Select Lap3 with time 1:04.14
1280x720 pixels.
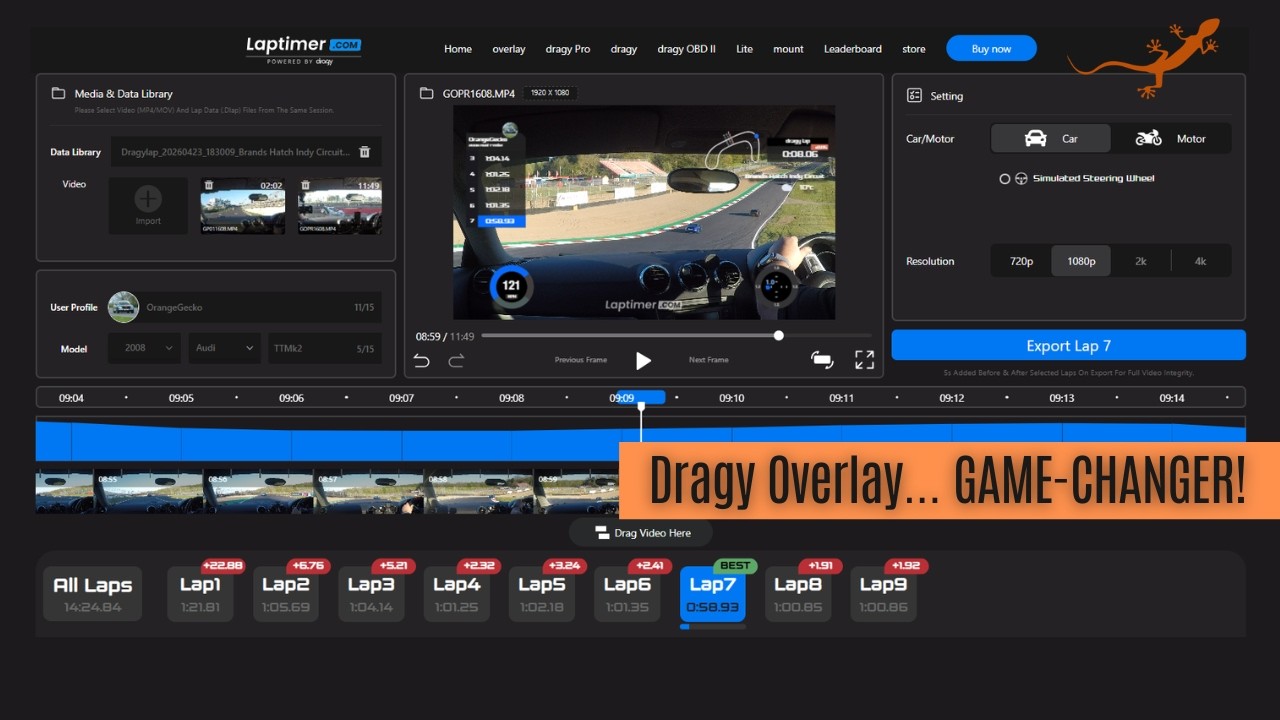(x=371, y=594)
